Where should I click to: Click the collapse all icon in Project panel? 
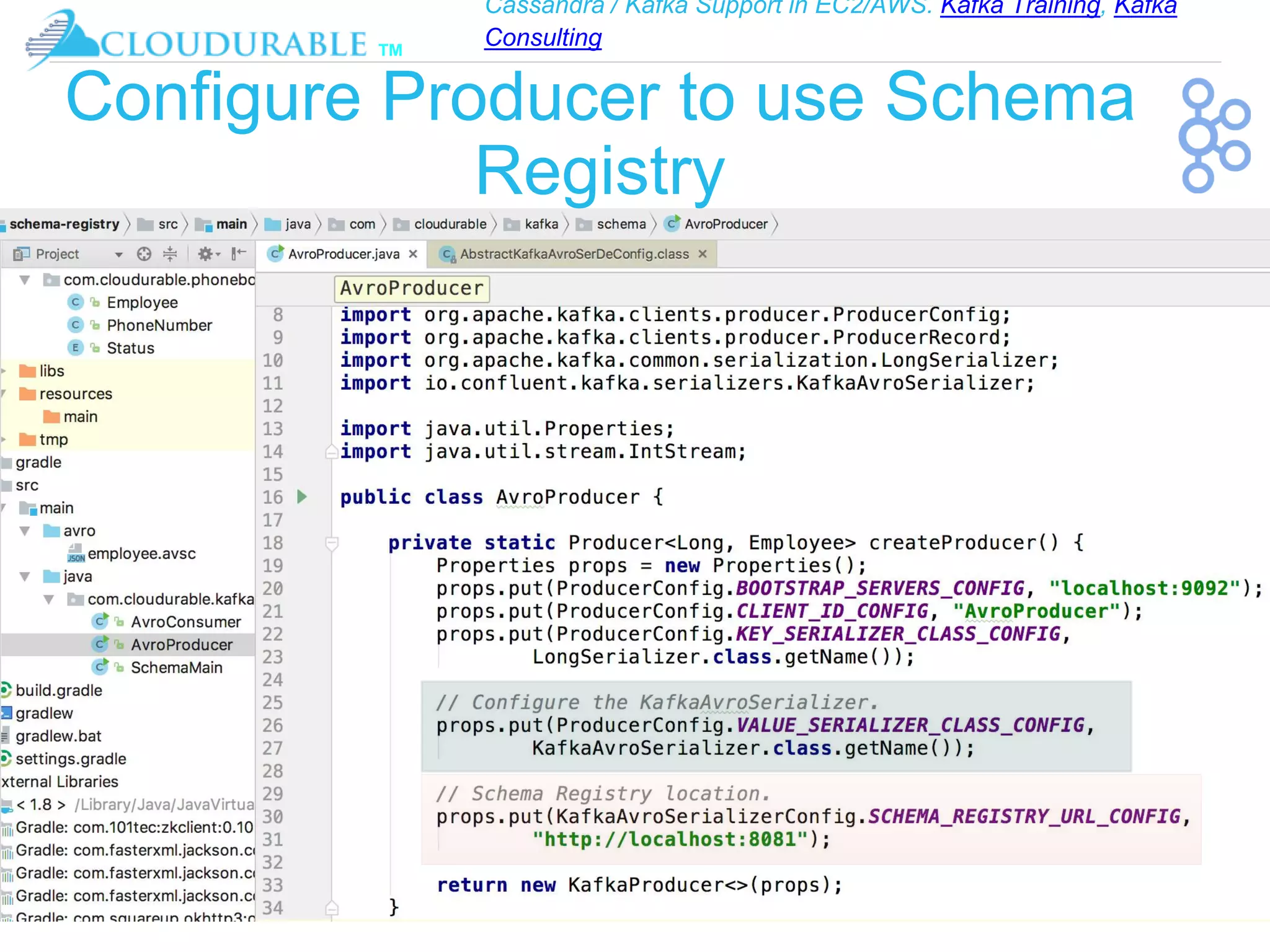click(x=170, y=254)
